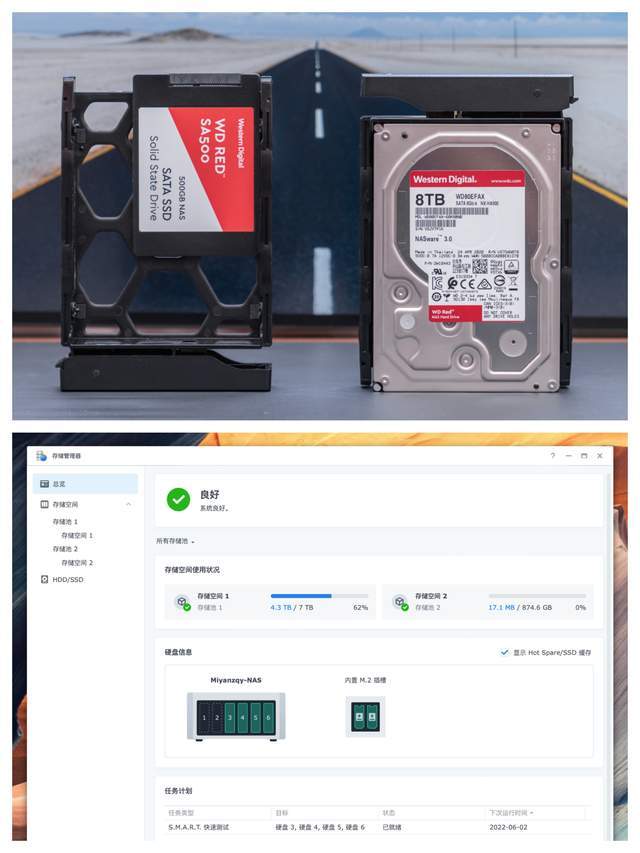The image size is (640, 853).
Task: Sort by 目标 column header
Action: (281, 813)
